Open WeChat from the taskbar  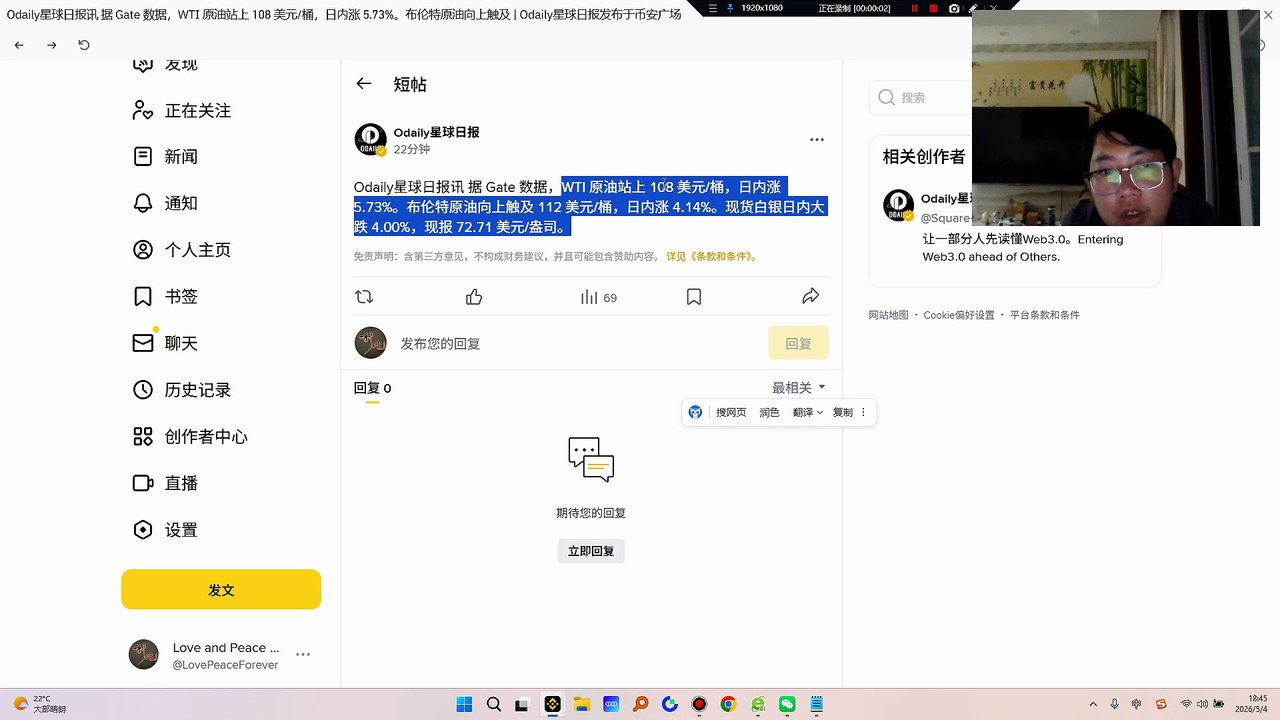(787, 704)
